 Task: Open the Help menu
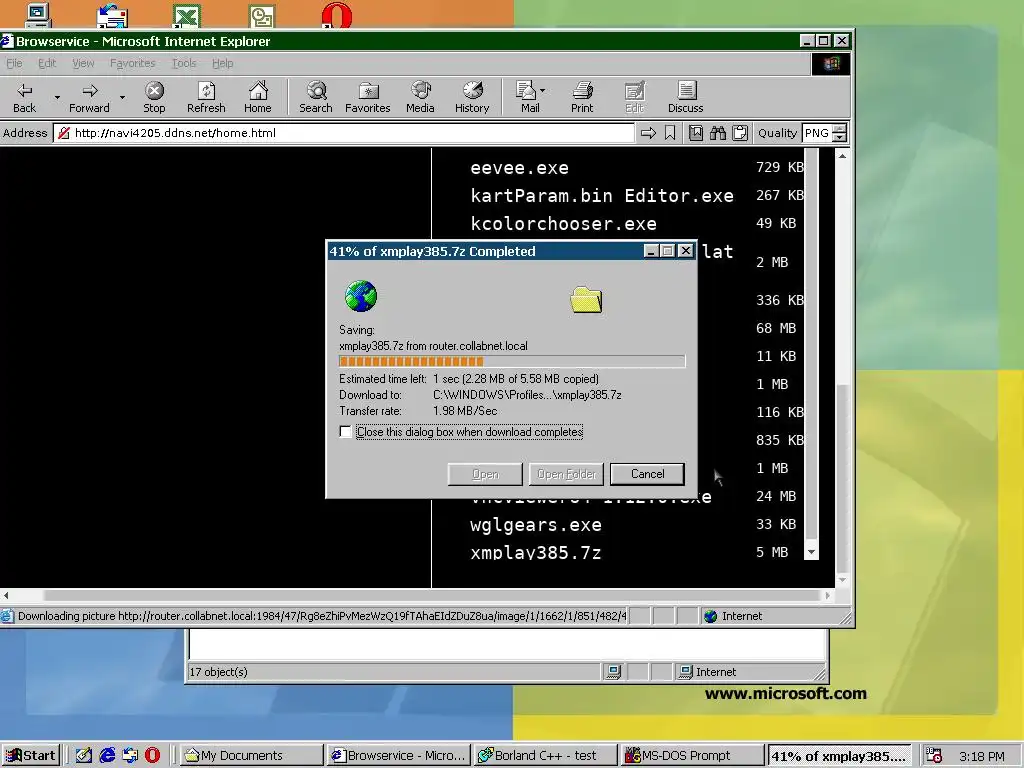pyautogui.click(x=223, y=63)
